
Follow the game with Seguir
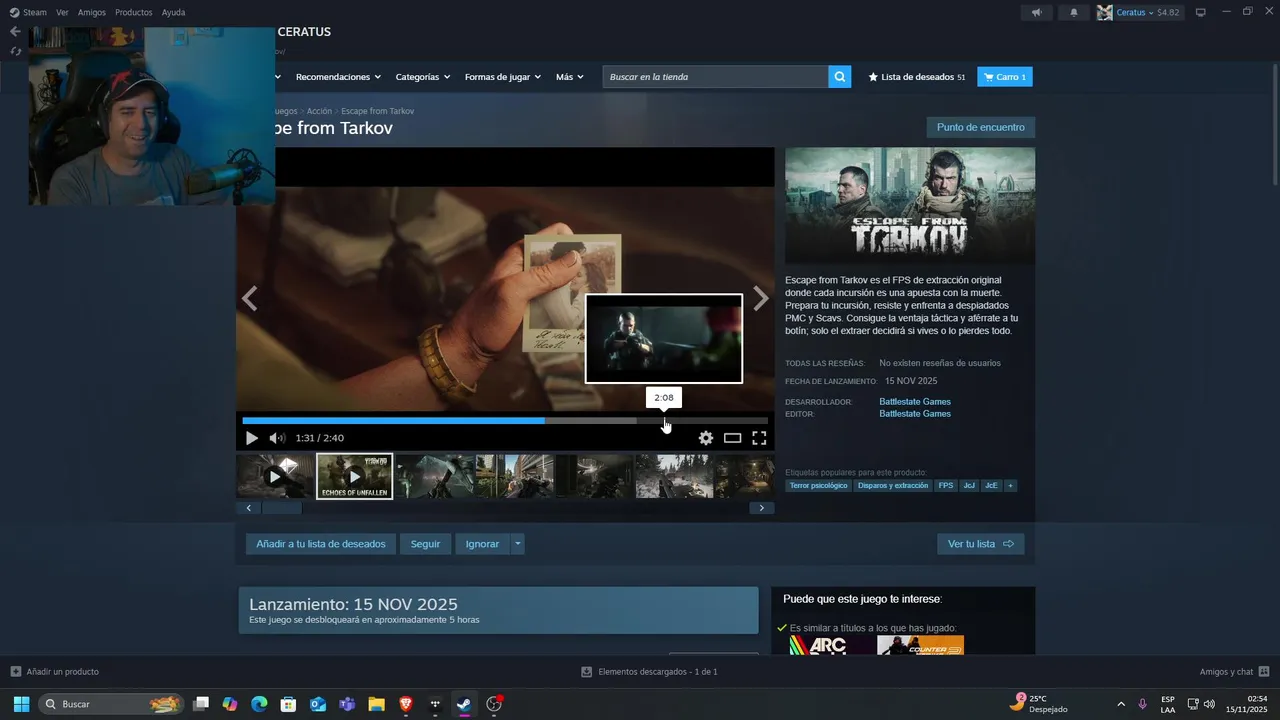425,544
